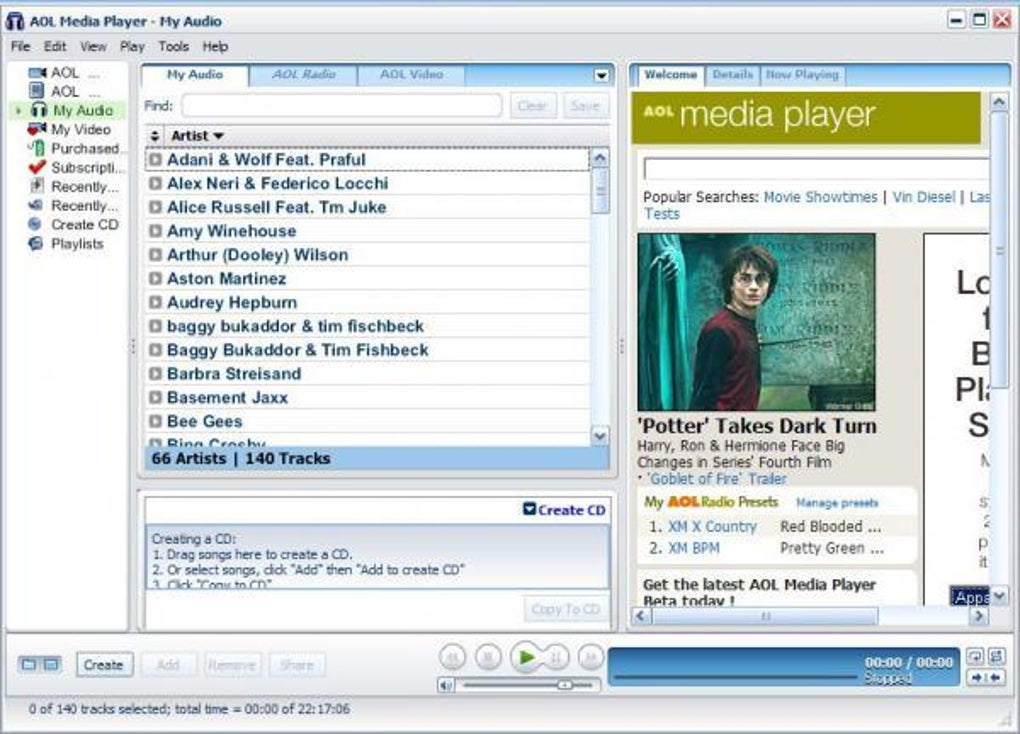1020x734 pixels.
Task: Switch to the AOL Radio tab
Action: point(304,75)
